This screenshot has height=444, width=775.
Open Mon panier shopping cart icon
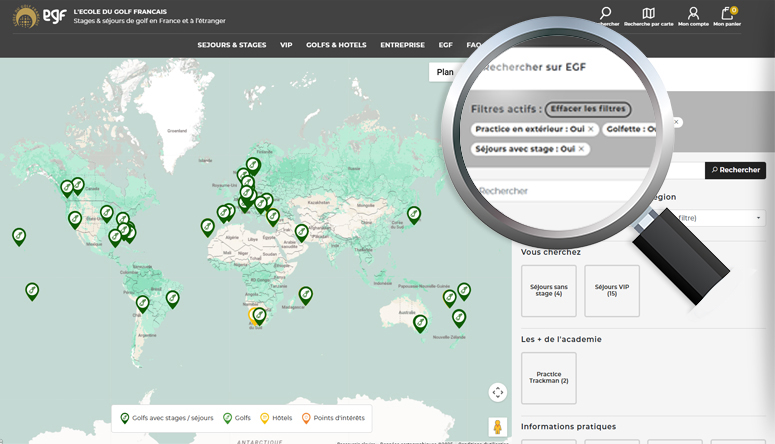(x=729, y=14)
